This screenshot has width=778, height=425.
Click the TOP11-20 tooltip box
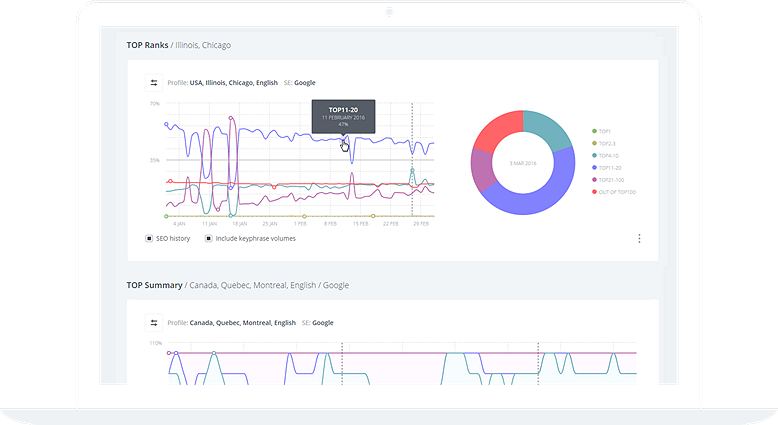pyautogui.click(x=343, y=117)
